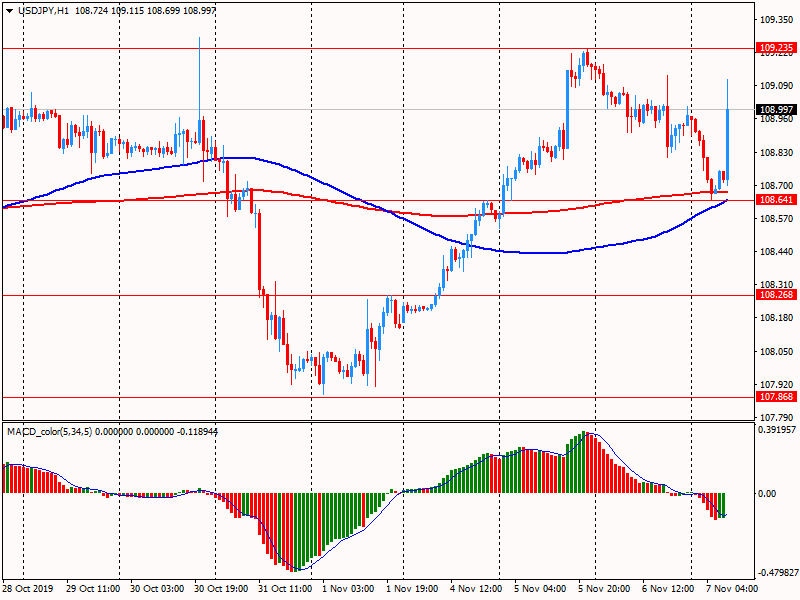Click the triangle arrow beside USDJPY,H1
The height and width of the screenshot is (600, 800).
pyautogui.click(x=10, y=9)
